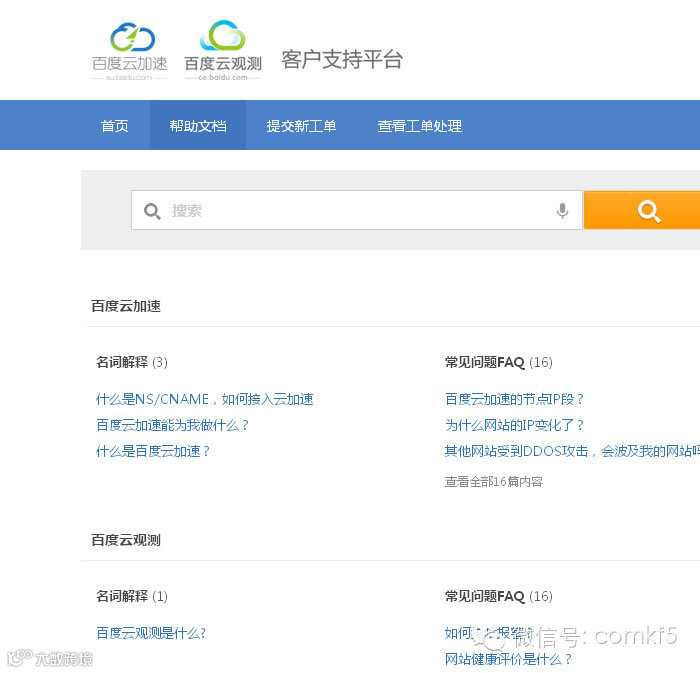The image size is (700, 673).
Task: Click 名词解释 (1) category heading
Action: click(132, 596)
